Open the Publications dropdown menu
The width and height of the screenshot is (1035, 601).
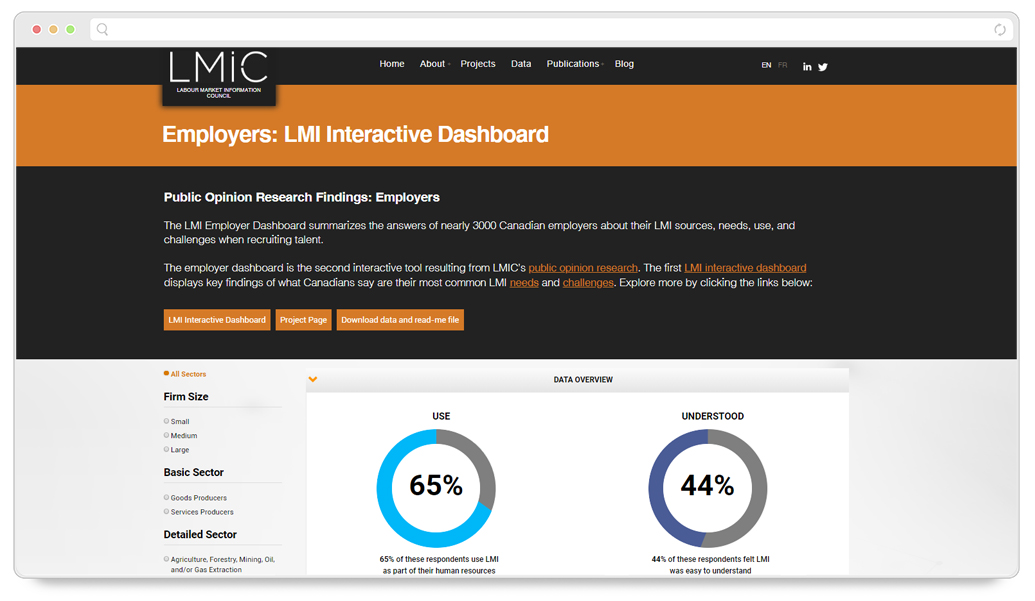pos(575,64)
